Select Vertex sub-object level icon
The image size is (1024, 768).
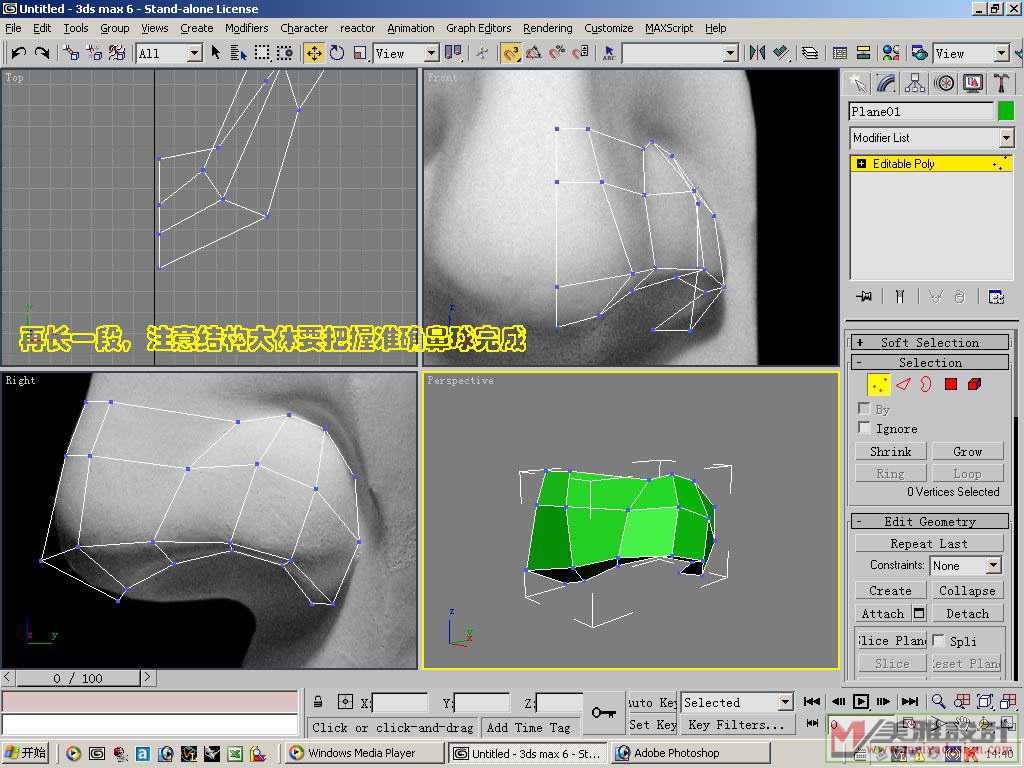878,385
